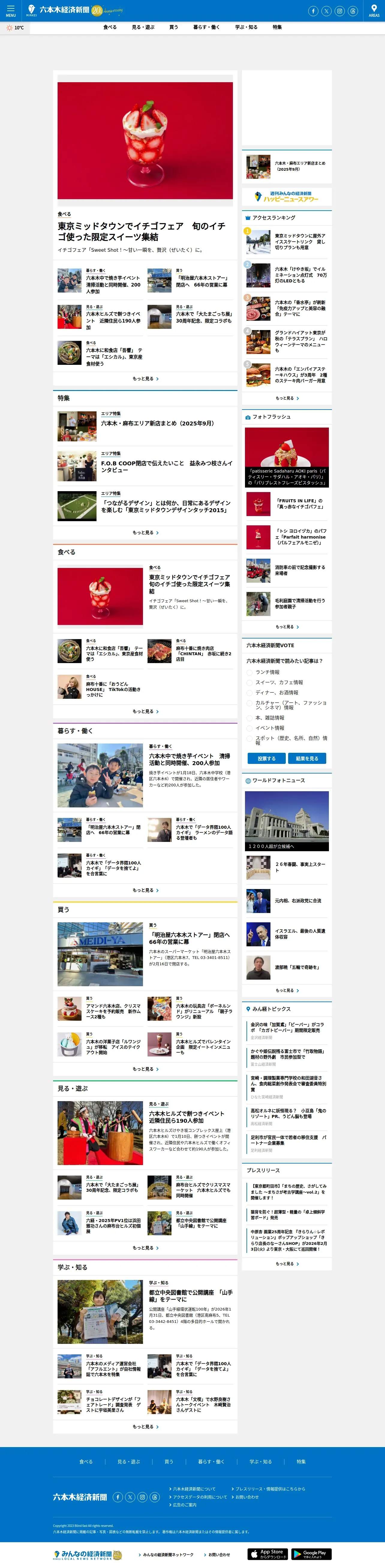Open 特集 link in the footer navigation
385x1568 pixels.
[x=301, y=1461]
